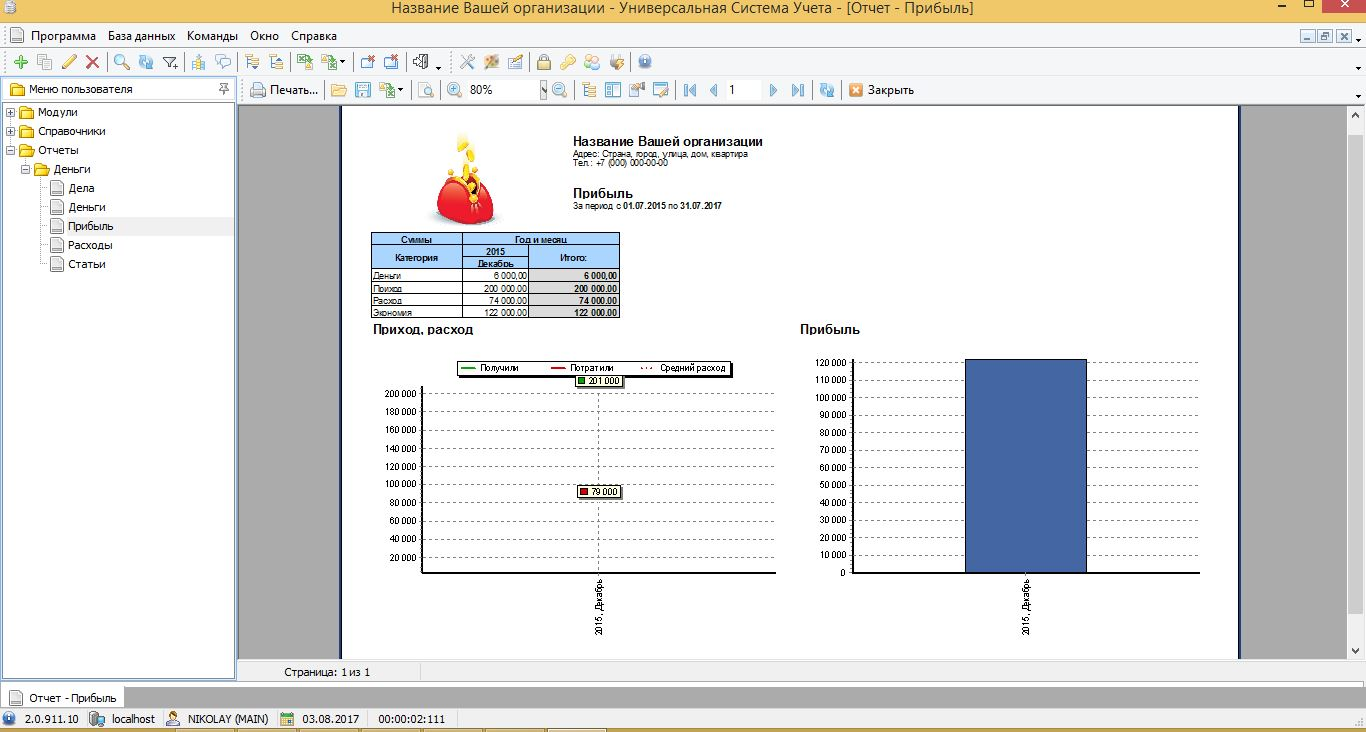
Task: Open the main toolbar export dropdown arrow
Action: click(342, 63)
